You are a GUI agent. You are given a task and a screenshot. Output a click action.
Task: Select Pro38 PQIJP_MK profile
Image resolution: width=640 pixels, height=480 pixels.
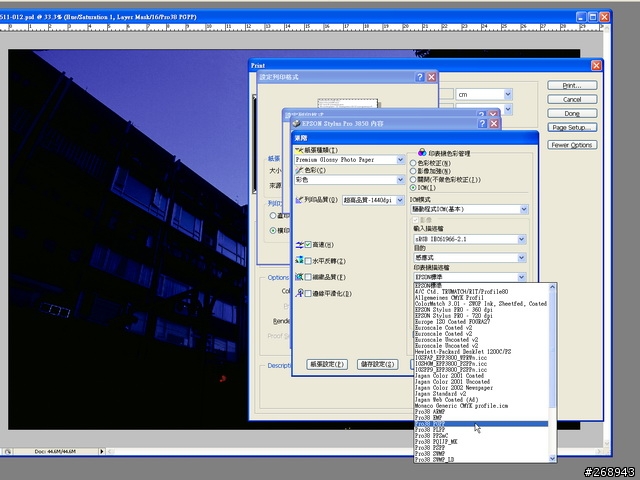[481, 442]
